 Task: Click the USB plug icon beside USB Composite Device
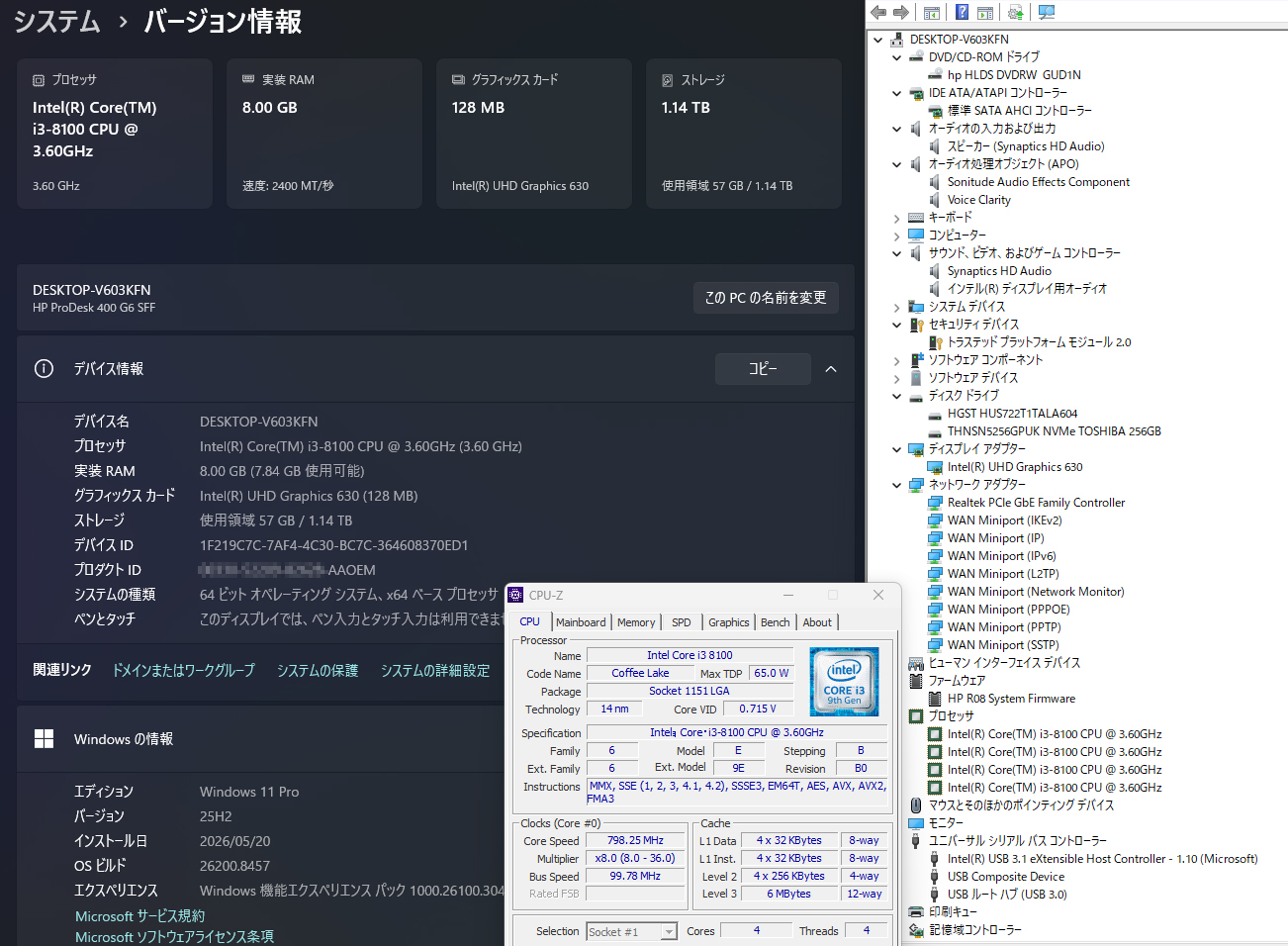935,877
